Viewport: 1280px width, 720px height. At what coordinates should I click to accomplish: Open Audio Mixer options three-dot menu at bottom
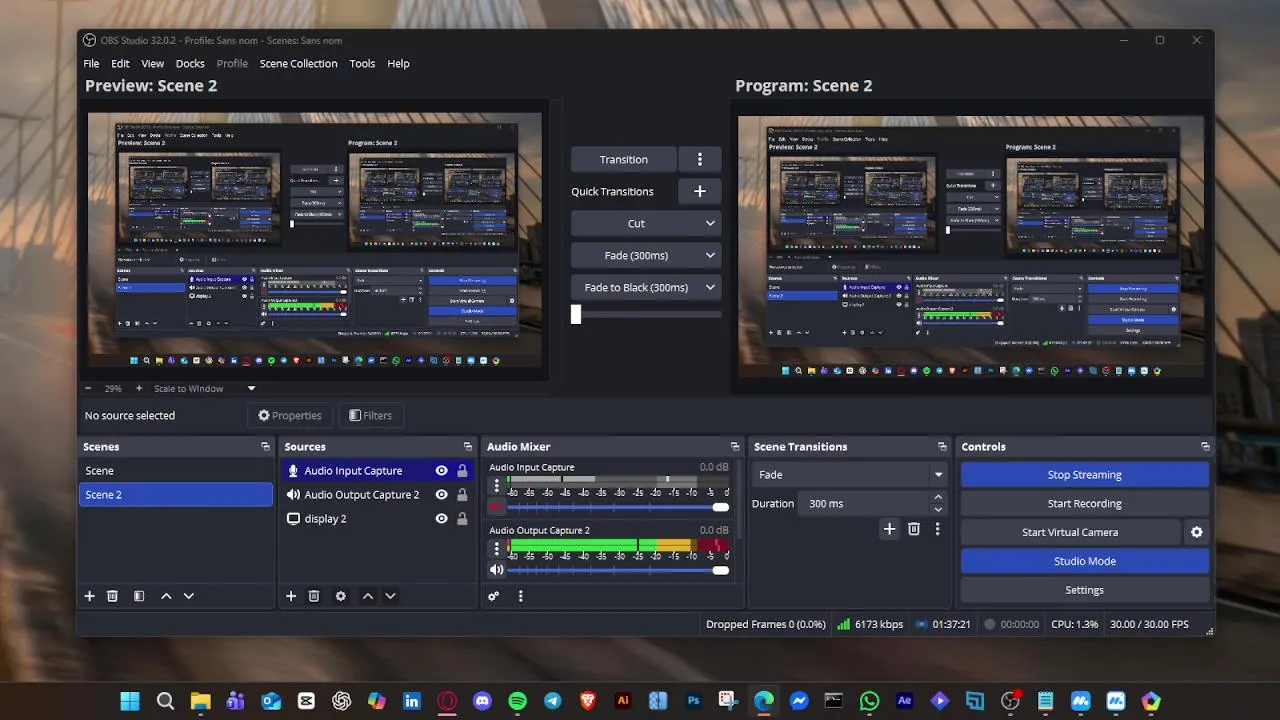tap(520, 596)
